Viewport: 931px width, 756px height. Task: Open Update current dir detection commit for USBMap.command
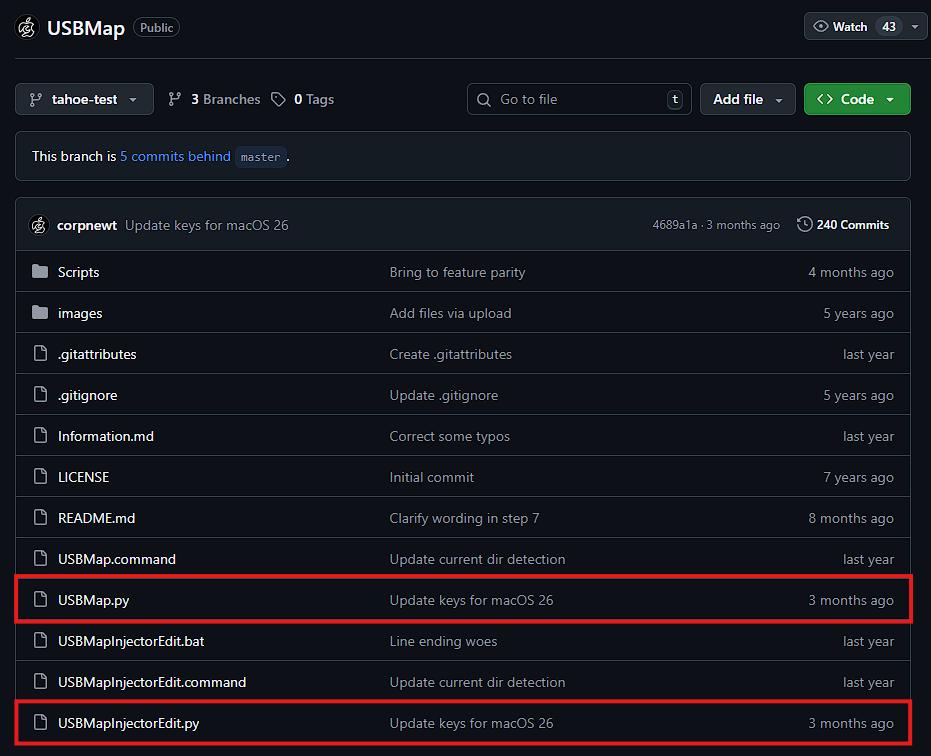(477, 559)
